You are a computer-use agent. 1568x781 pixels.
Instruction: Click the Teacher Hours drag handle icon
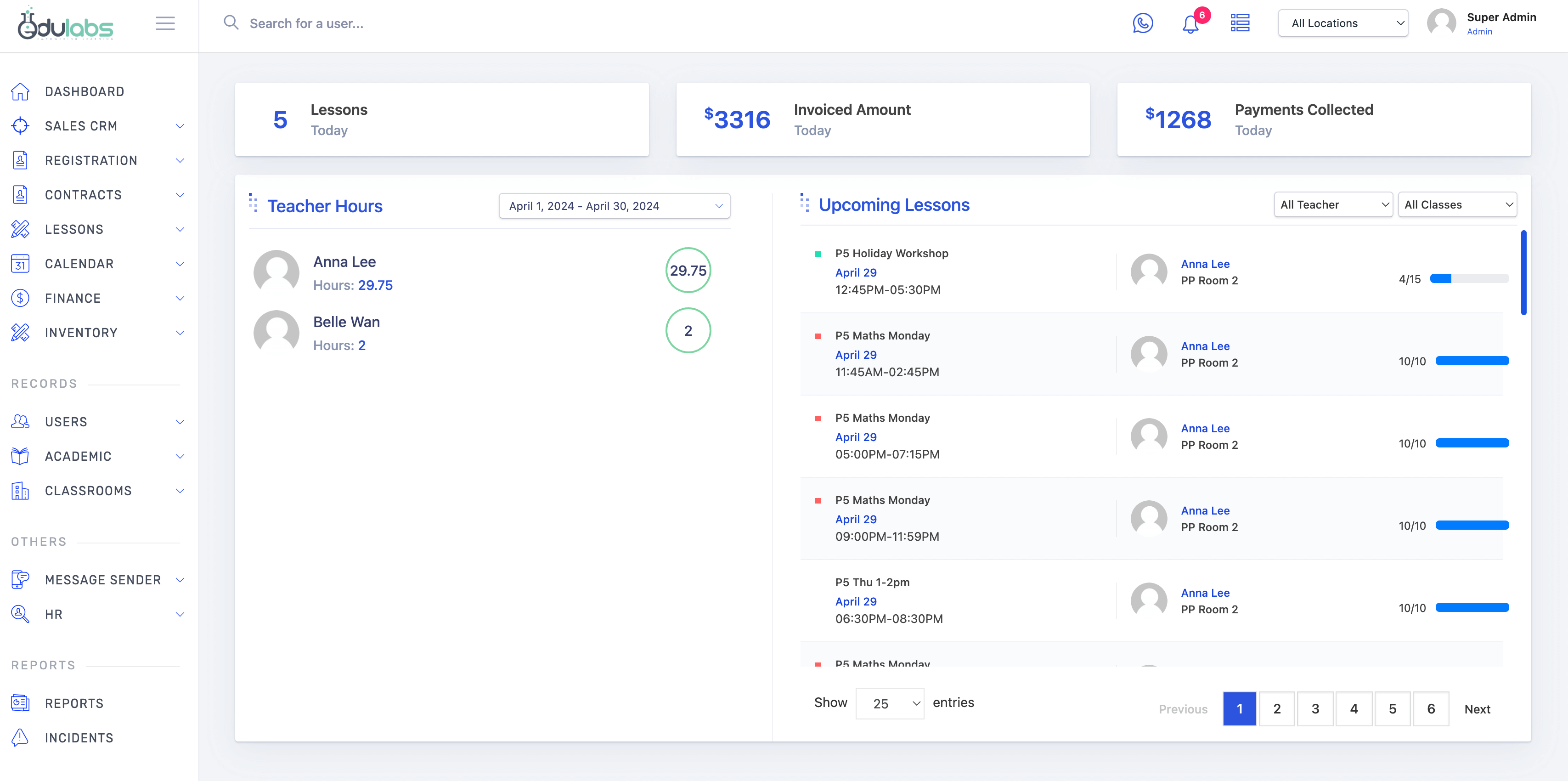[253, 203]
